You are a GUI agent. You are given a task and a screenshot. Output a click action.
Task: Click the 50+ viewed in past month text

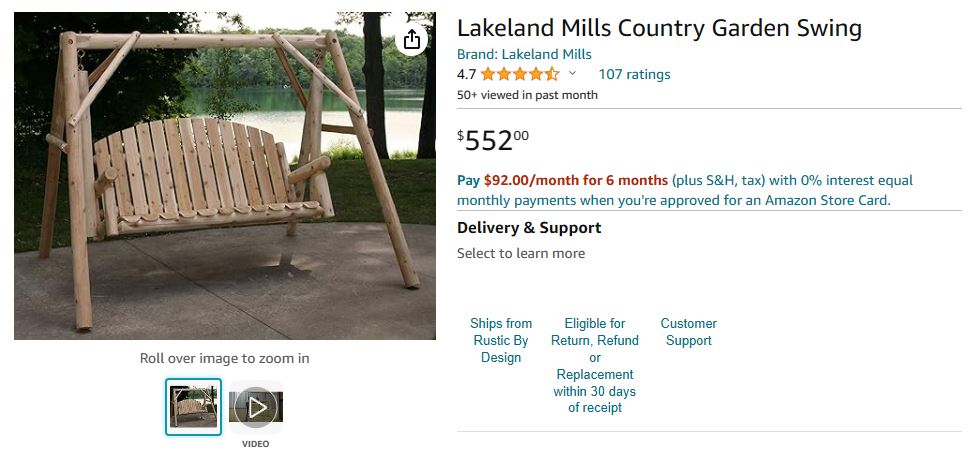tap(527, 95)
